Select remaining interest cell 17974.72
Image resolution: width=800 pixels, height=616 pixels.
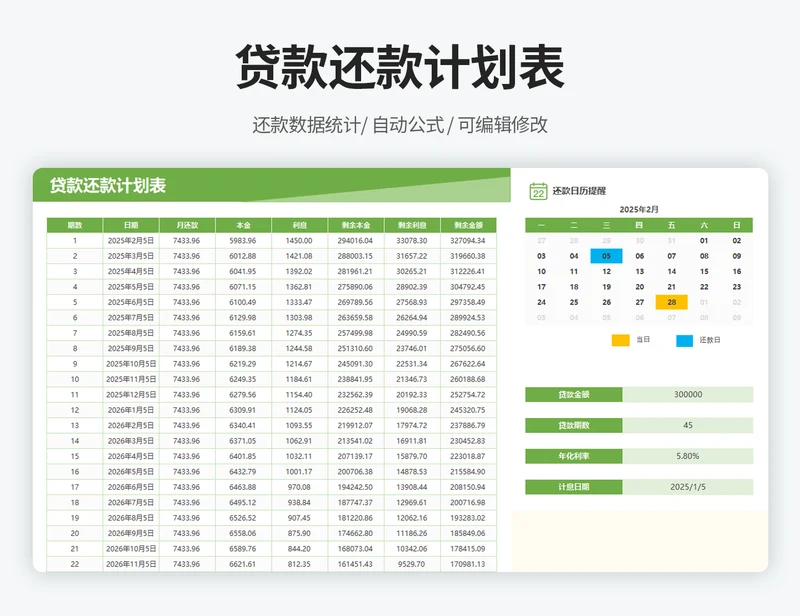412,425
